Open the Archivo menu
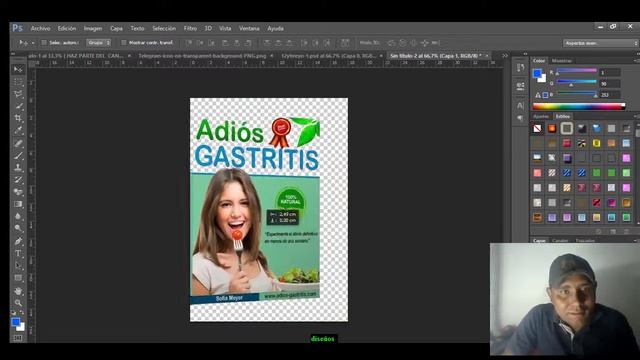This screenshot has width=640, height=360. pos(40,28)
